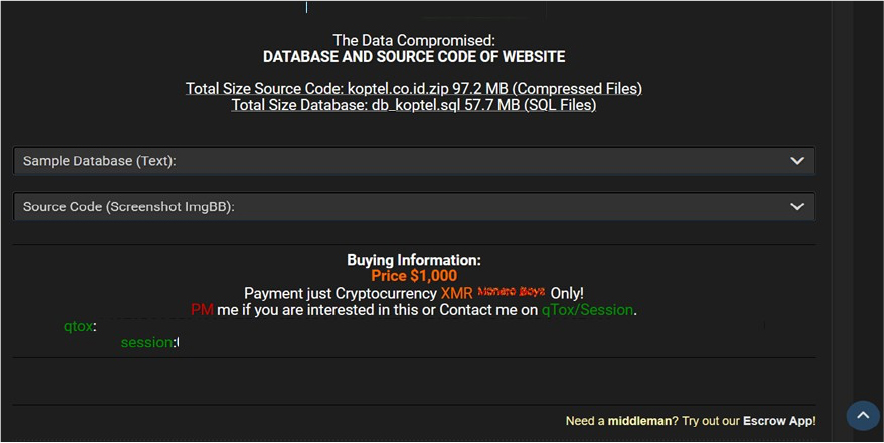Expand the Source Code chevron arrow

click(x=796, y=207)
